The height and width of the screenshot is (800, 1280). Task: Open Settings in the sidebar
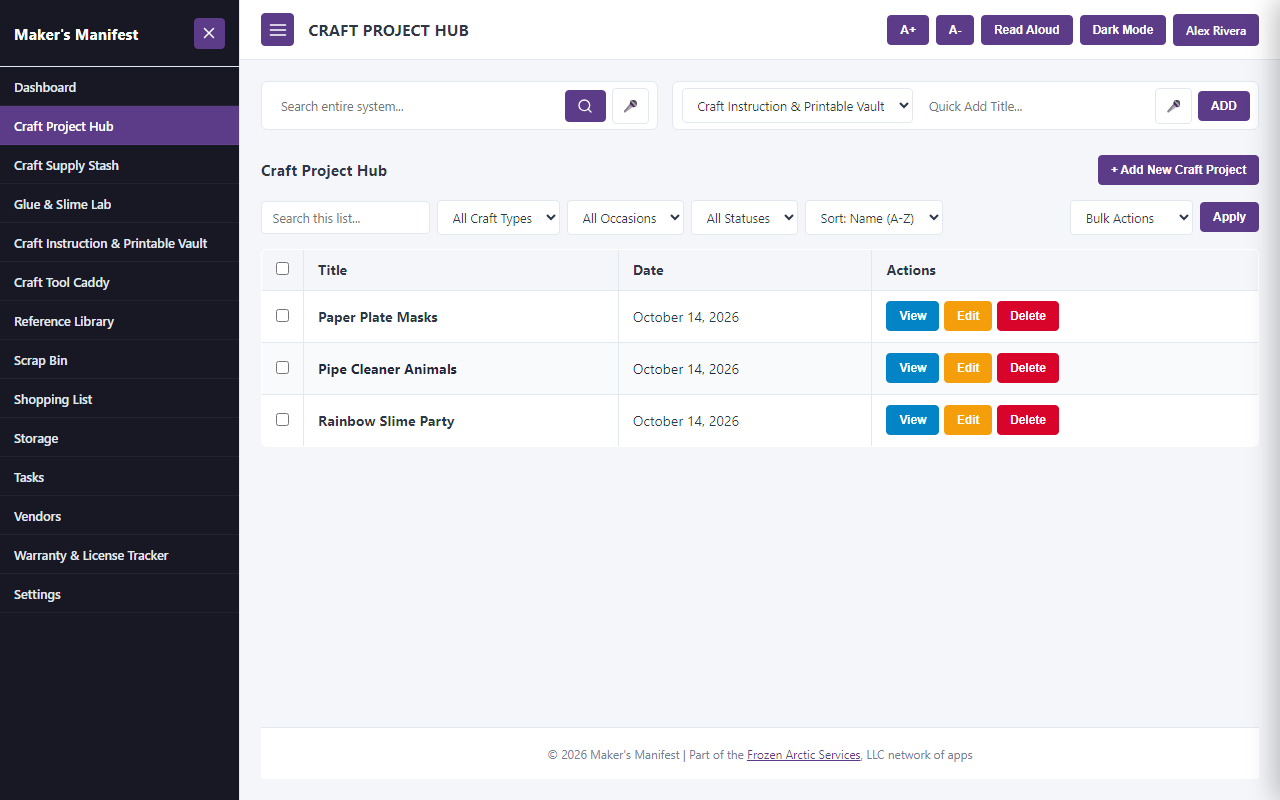(x=119, y=594)
